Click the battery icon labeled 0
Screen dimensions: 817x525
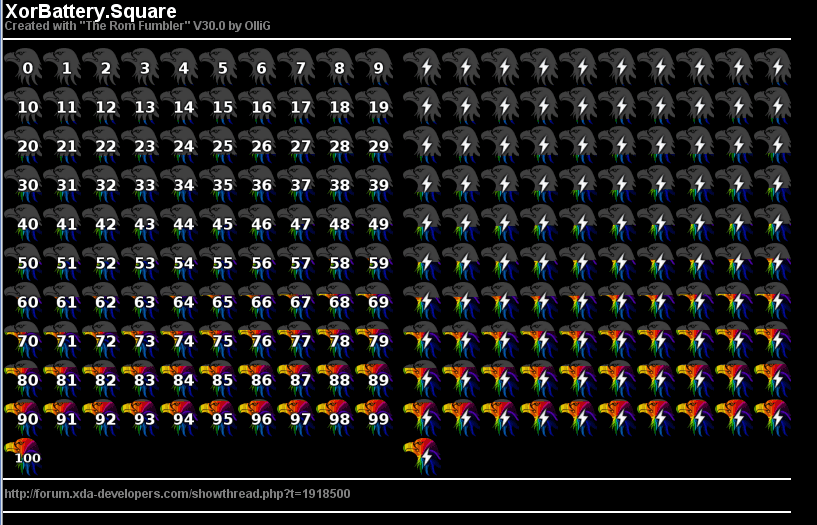click(x=23, y=67)
